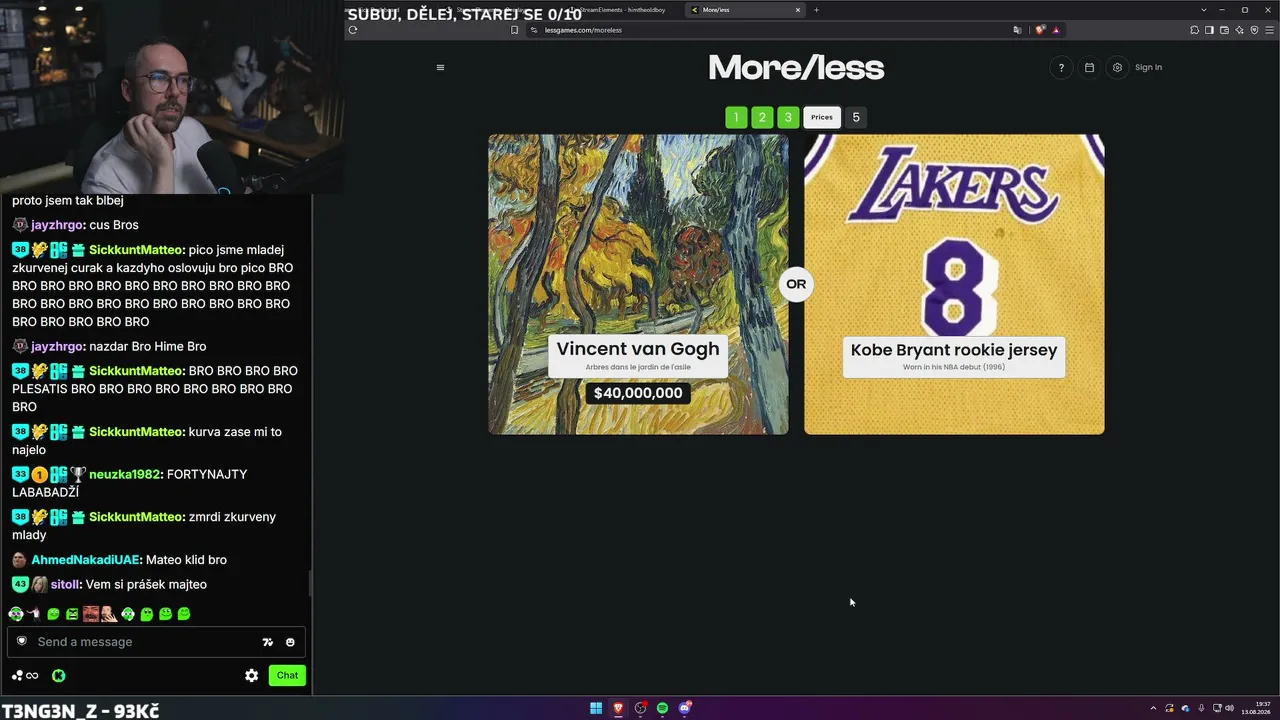Open Discord from the taskbar
Image resolution: width=1280 pixels, height=720 pixels.
pos(685,708)
